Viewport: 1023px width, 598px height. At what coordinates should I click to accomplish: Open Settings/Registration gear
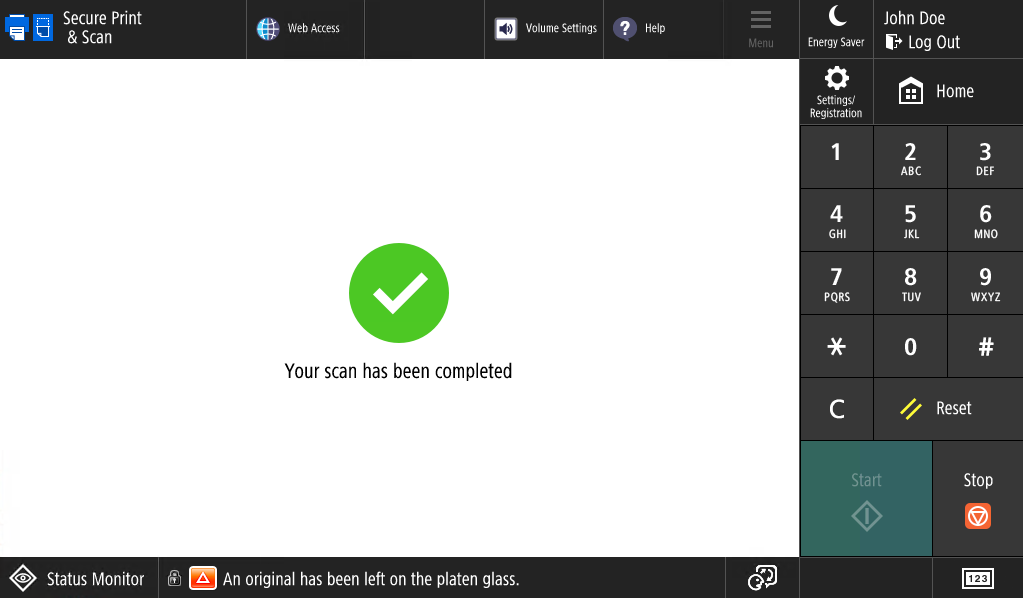(x=836, y=92)
